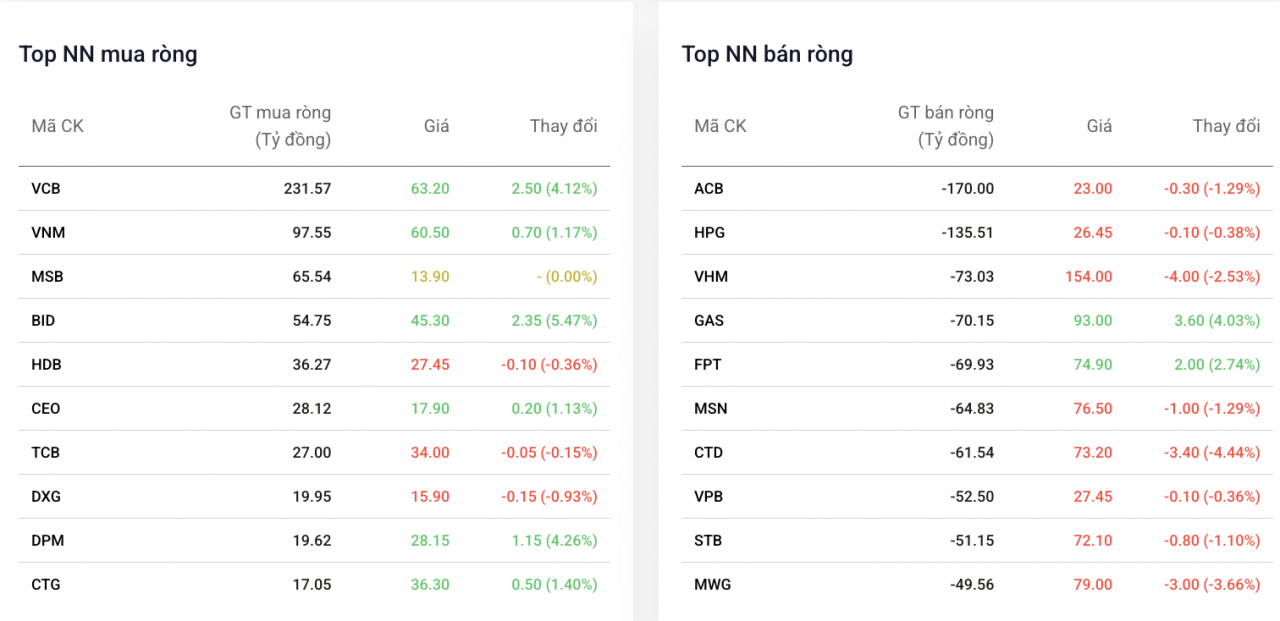1280x621 pixels.
Task: Click TCB price 34.00
Action: coord(430,452)
